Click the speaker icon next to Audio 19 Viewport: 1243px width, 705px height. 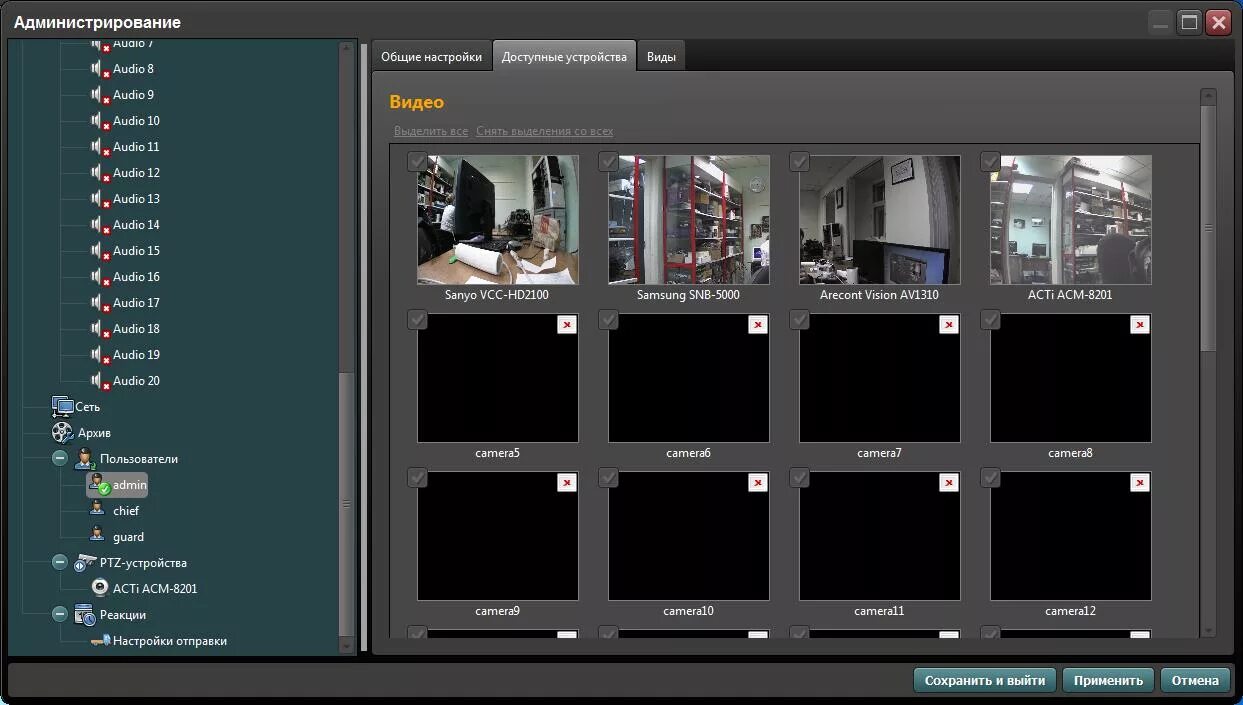(x=99, y=355)
